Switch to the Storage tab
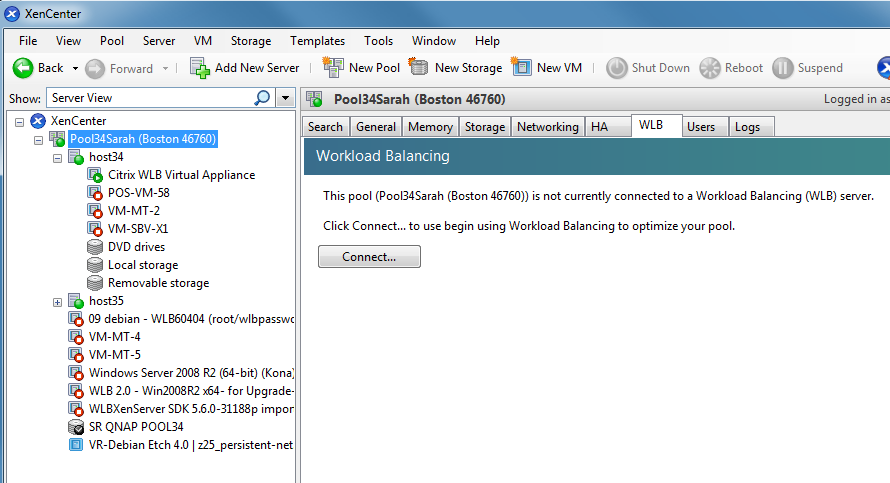Screen dimensions: 890x483 (485, 127)
